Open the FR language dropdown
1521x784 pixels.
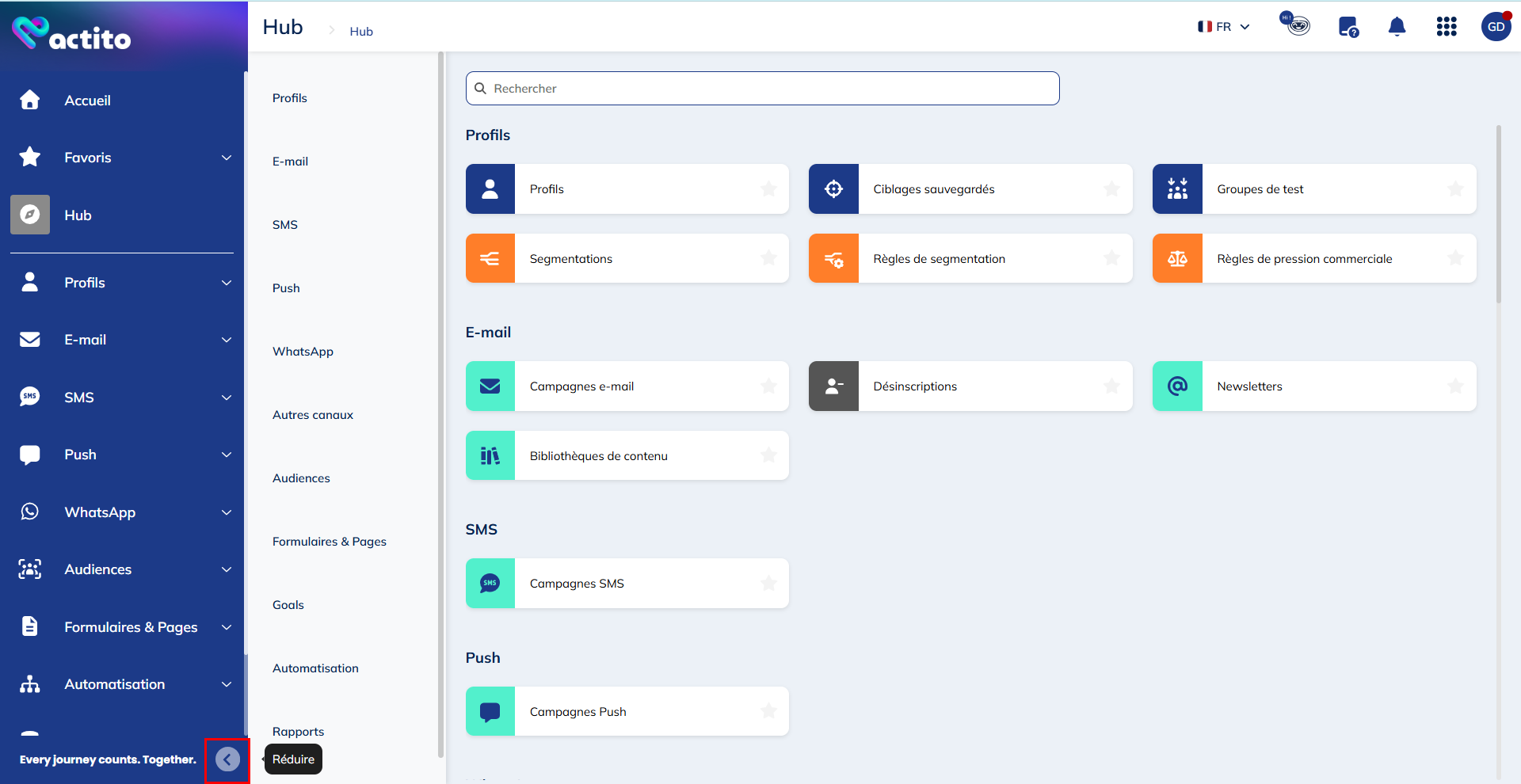point(1224,27)
